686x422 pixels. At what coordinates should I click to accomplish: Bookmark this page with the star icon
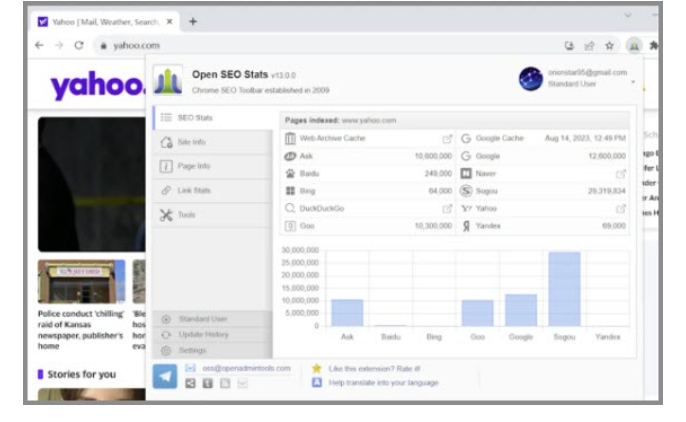(x=609, y=45)
